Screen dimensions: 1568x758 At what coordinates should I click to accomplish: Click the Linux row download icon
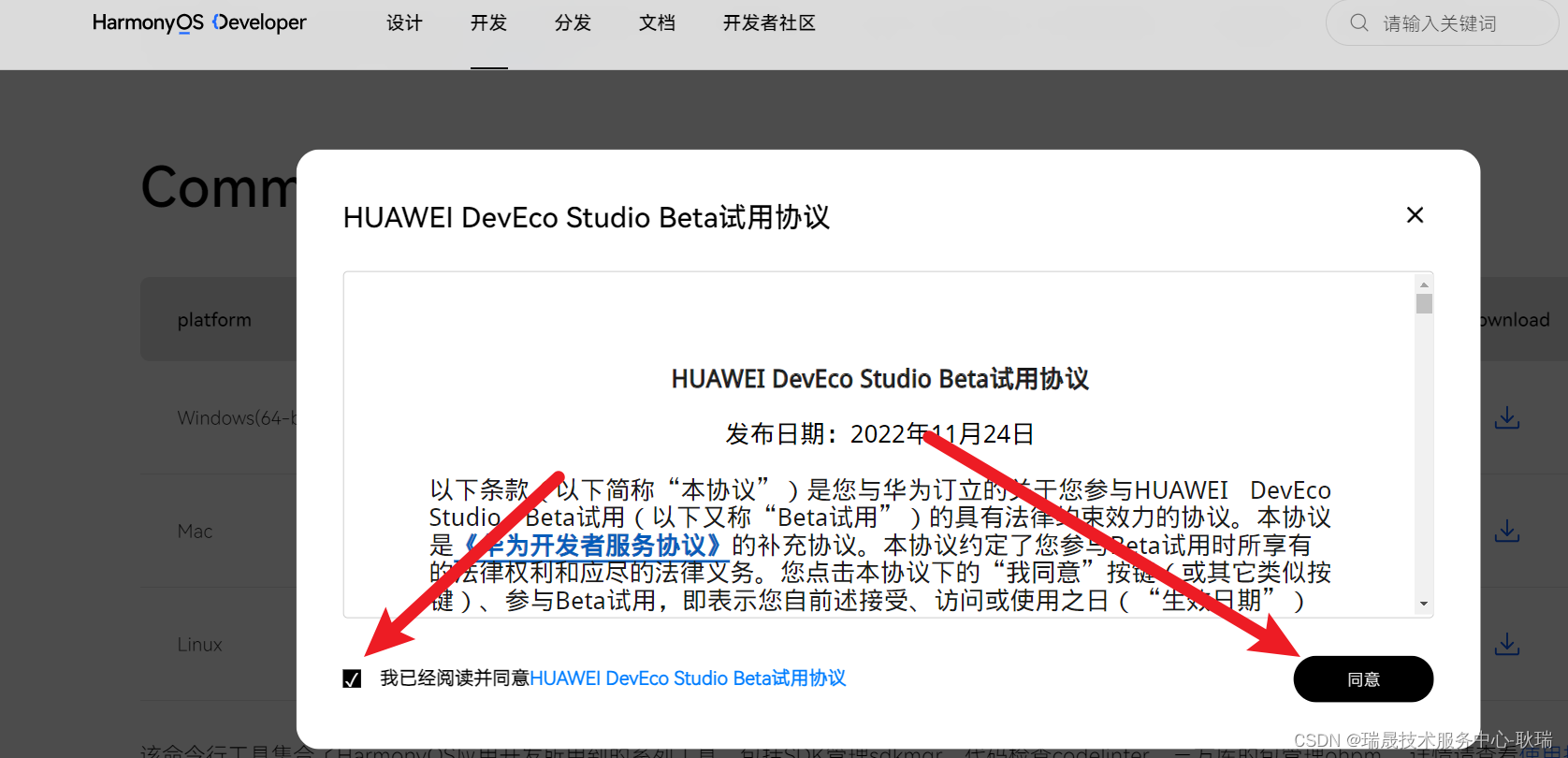click(1506, 645)
